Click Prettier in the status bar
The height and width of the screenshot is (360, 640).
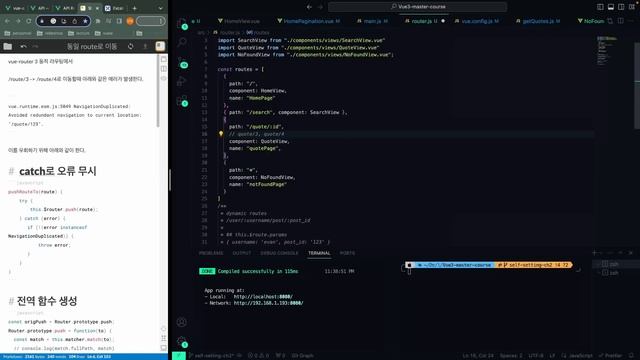(610, 356)
